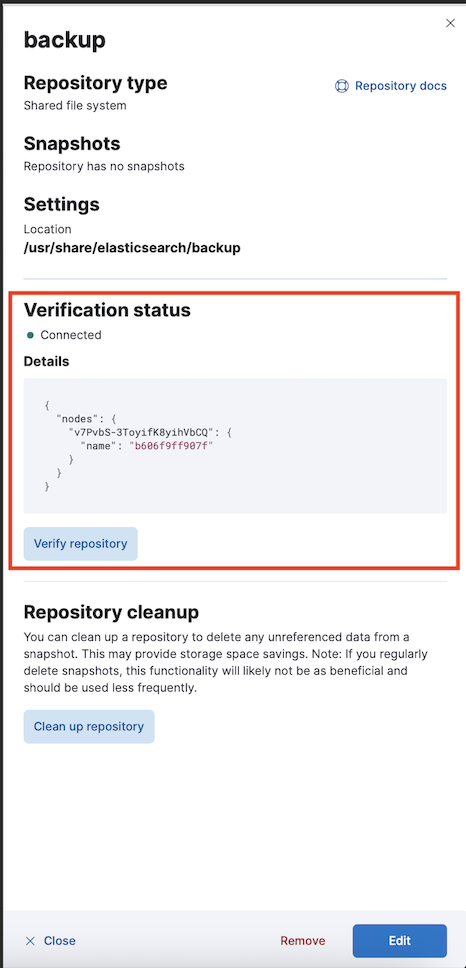Click the Connected status label
The image size is (466, 968).
[x=71, y=335]
